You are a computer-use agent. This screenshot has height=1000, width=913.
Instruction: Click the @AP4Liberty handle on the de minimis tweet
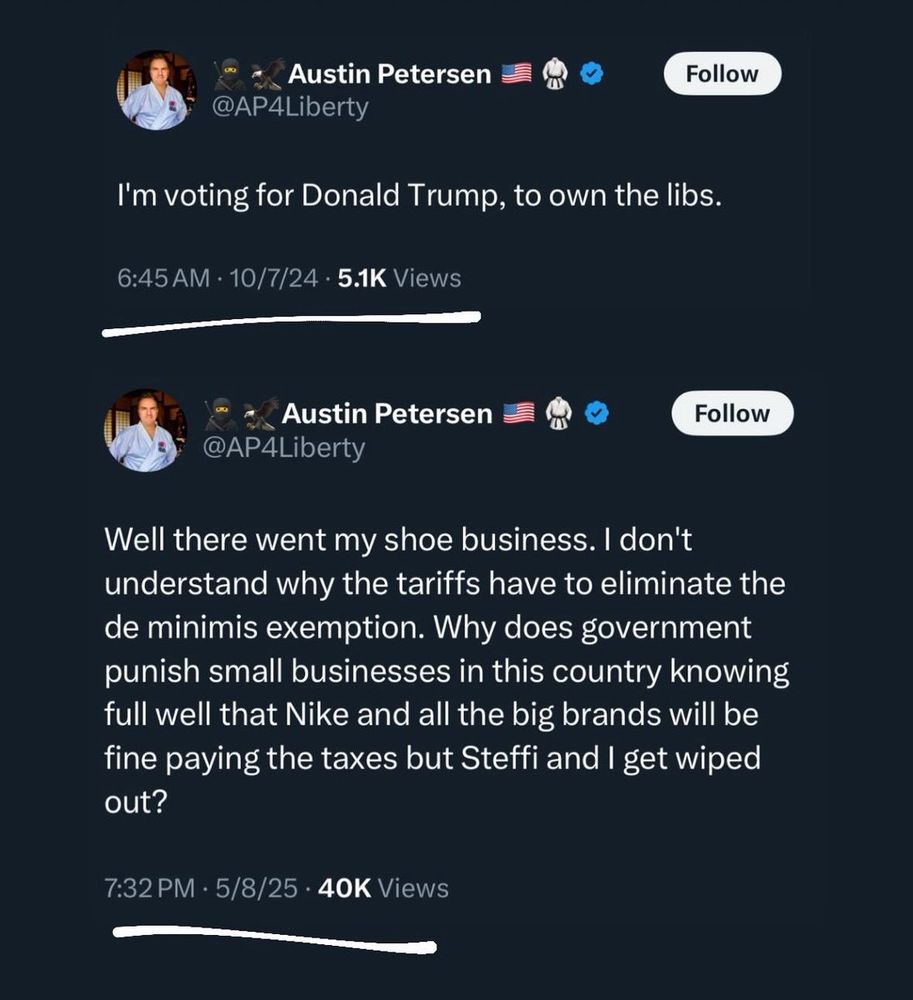click(284, 448)
